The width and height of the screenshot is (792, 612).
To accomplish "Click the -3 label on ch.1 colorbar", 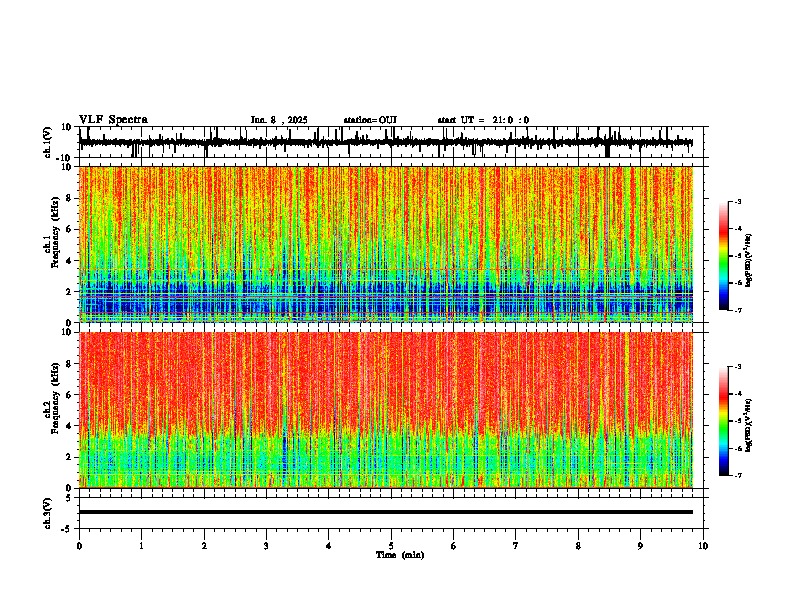I will point(737,202).
